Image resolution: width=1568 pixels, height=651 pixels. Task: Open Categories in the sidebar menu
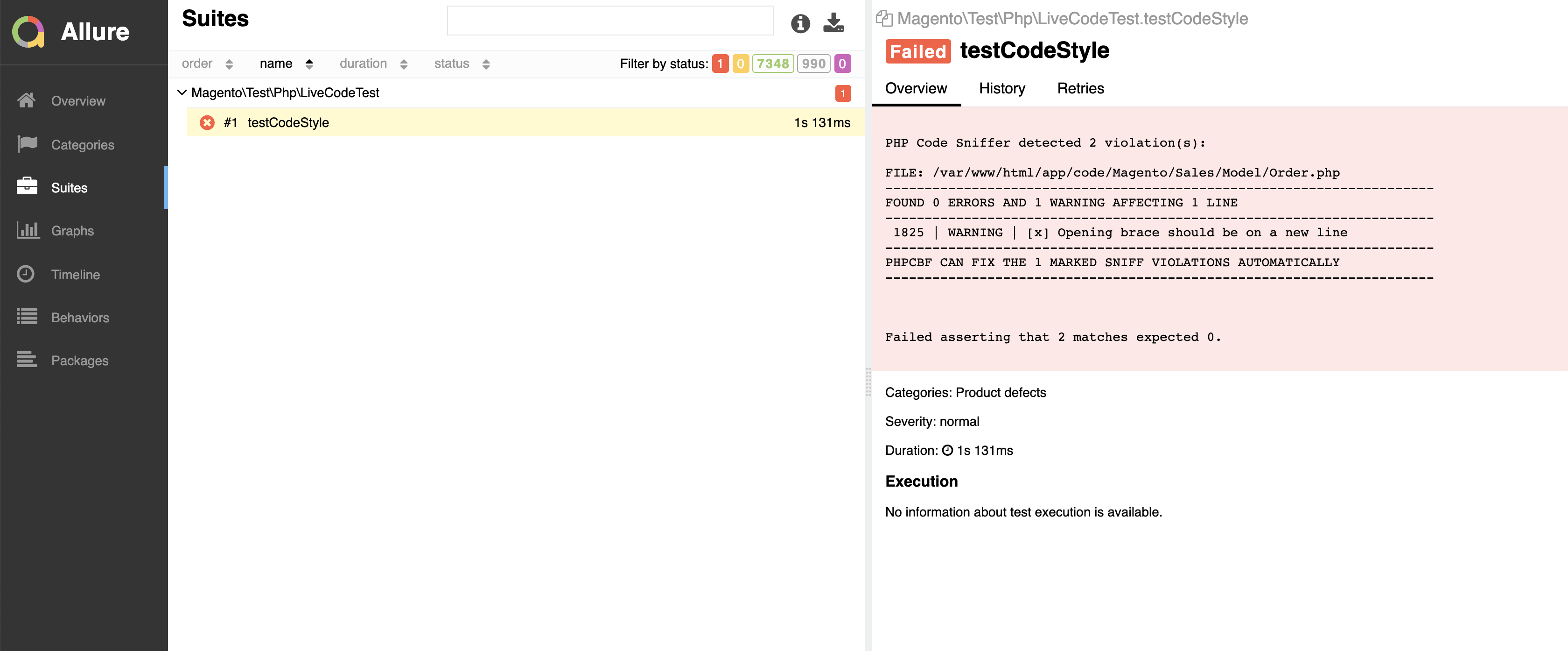tap(84, 144)
